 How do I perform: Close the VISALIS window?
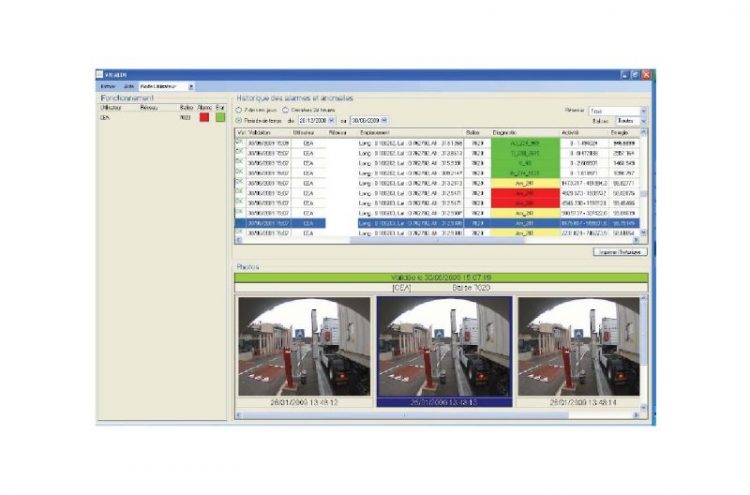pos(646,75)
